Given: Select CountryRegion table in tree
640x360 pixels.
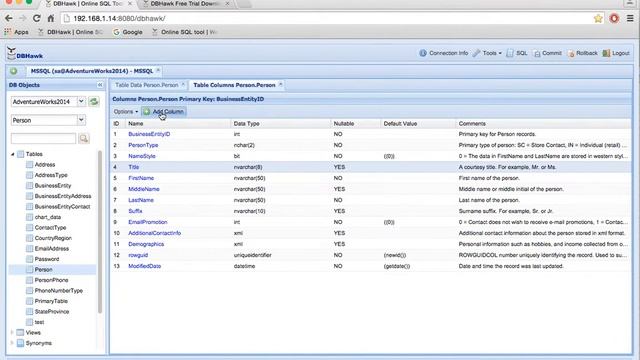Looking at the screenshot, I should pyautogui.click(x=53, y=238).
